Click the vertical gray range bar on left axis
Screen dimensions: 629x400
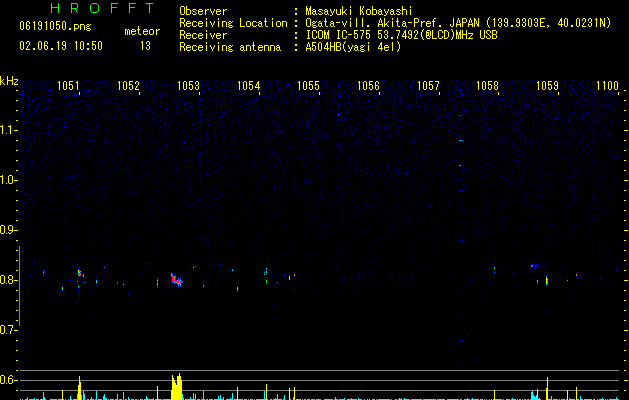pyautogui.click(x=19, y=286)
